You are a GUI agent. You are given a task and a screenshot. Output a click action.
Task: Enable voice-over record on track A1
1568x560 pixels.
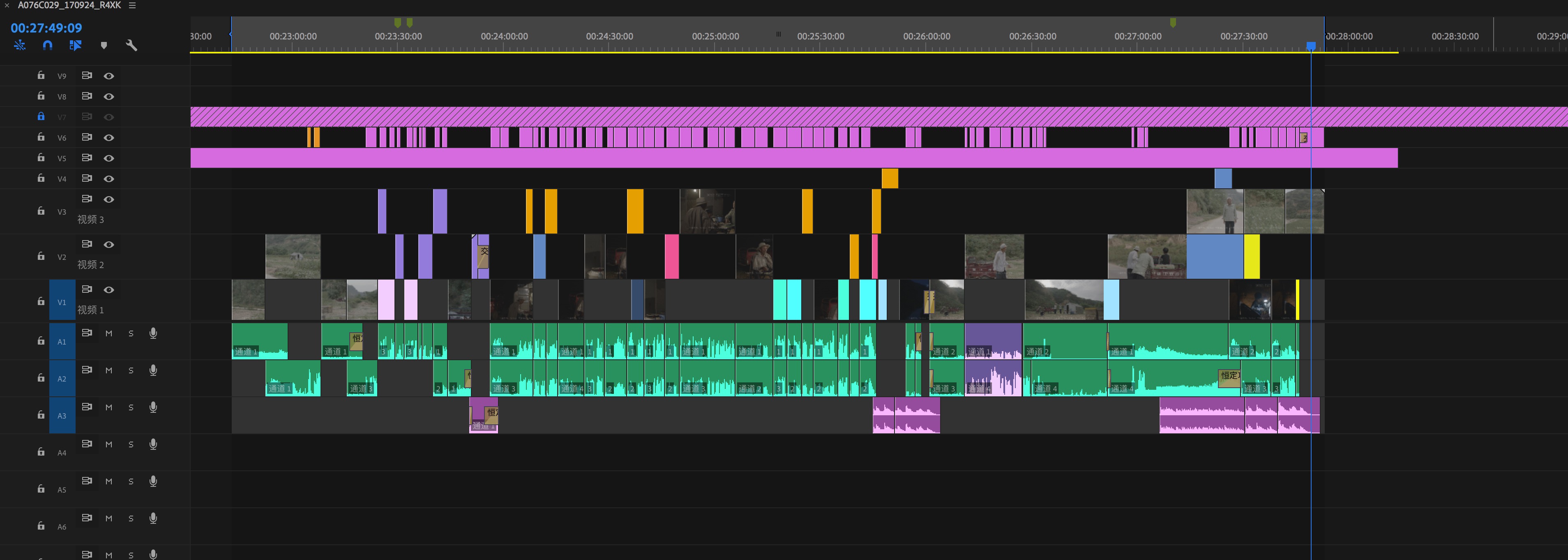(153, 333)
